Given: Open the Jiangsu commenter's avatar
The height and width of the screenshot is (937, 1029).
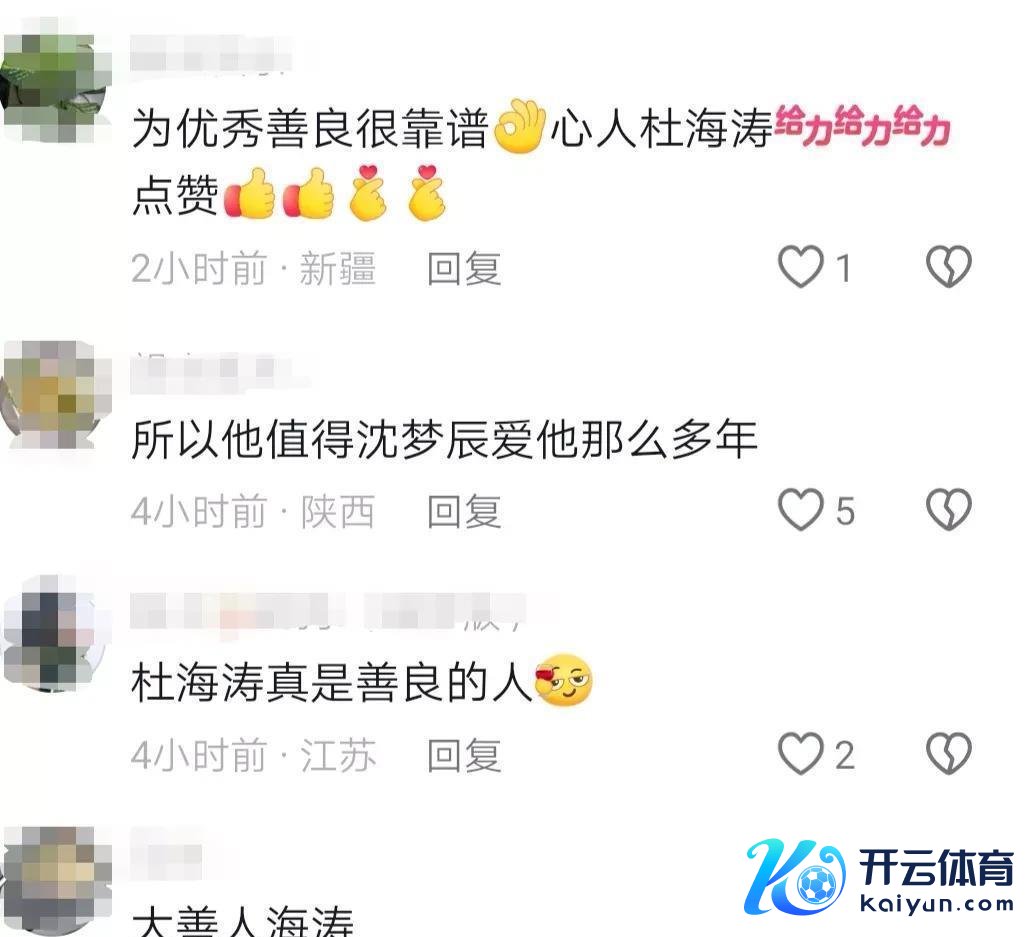Looking at the screenshot, I should tap(56, 631).
